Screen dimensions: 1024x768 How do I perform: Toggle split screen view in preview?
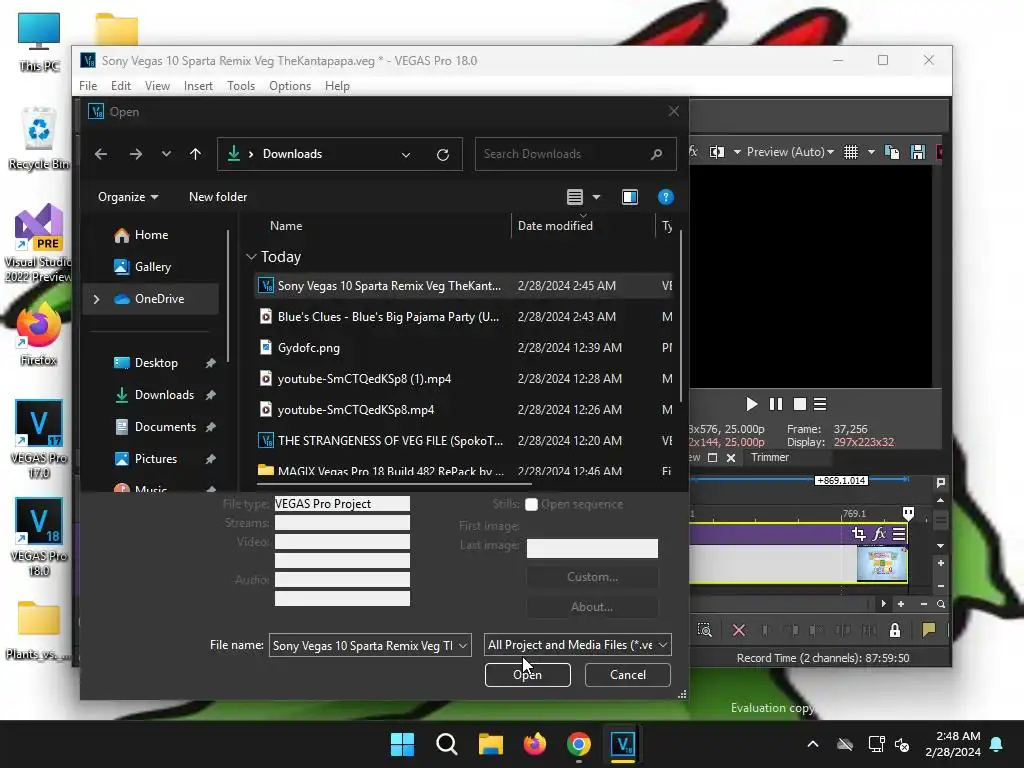[717, 152]
